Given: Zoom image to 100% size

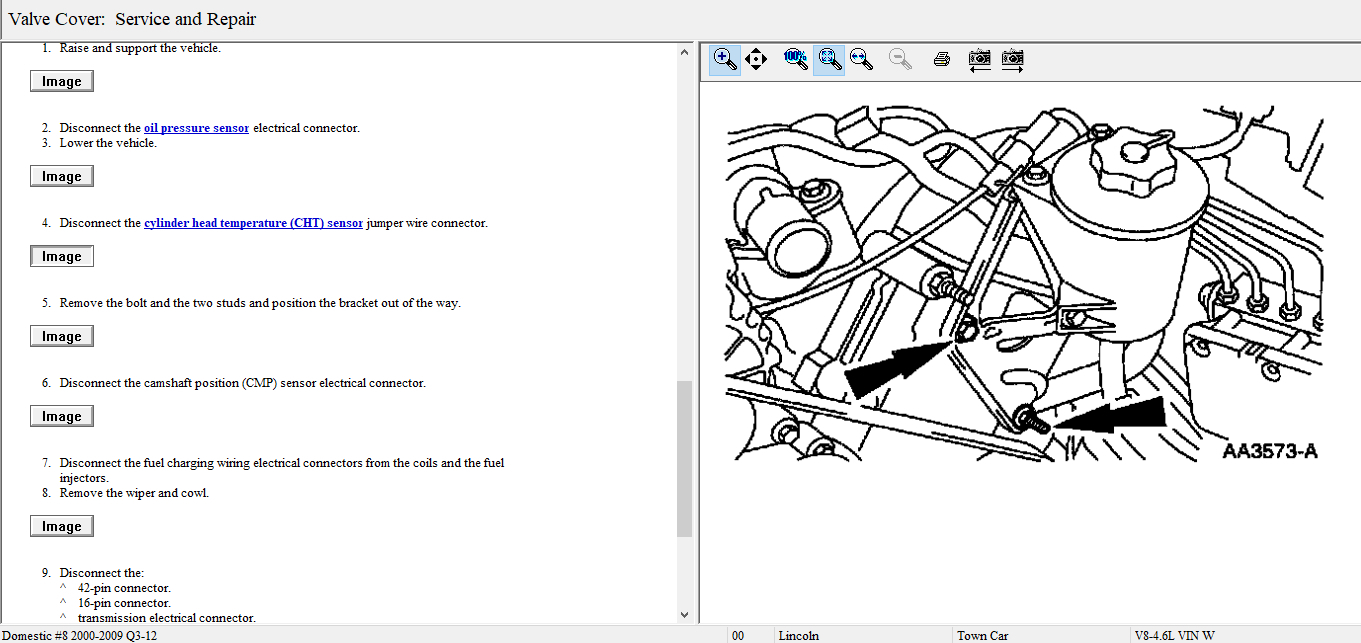Looking at the screenshot, I should 796,59.
